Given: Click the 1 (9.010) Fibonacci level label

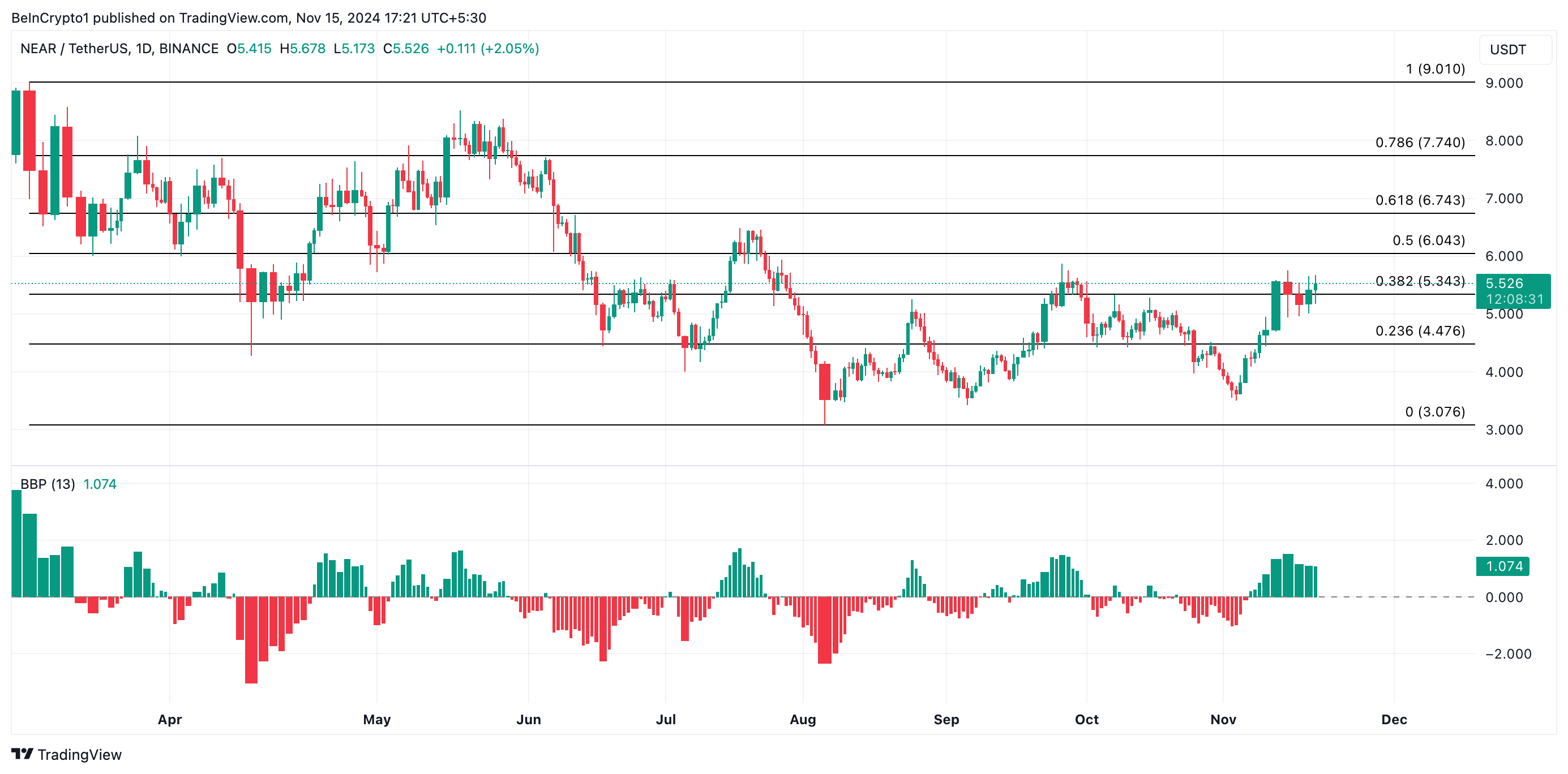Looking at the screenshot, I should (x=1435, y=70).
